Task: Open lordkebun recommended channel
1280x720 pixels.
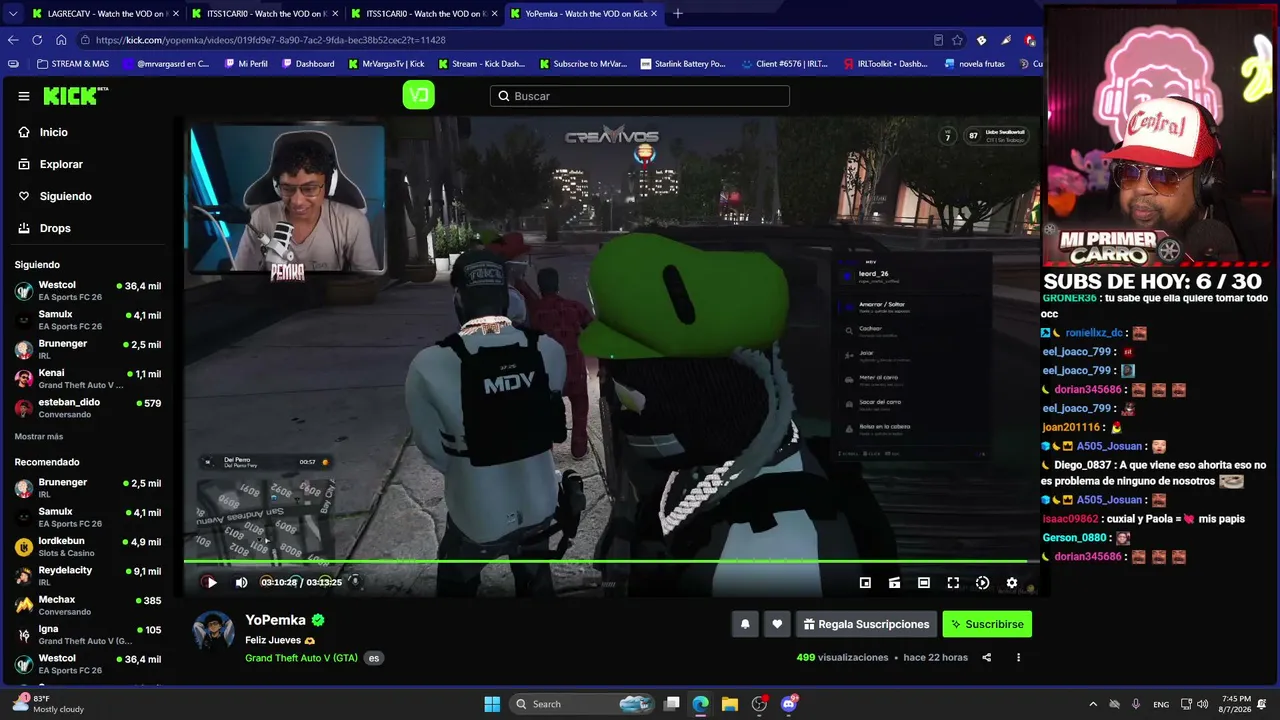Action: coord(88,547)
